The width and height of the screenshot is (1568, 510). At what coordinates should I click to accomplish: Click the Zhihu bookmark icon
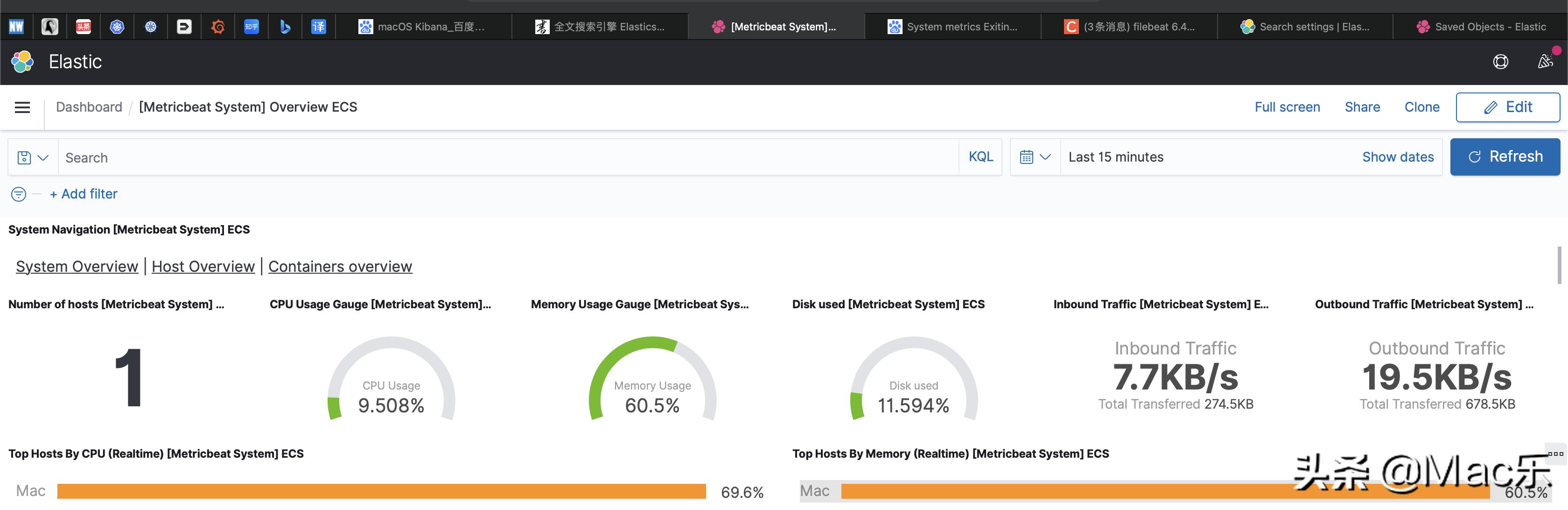point(252,27)
